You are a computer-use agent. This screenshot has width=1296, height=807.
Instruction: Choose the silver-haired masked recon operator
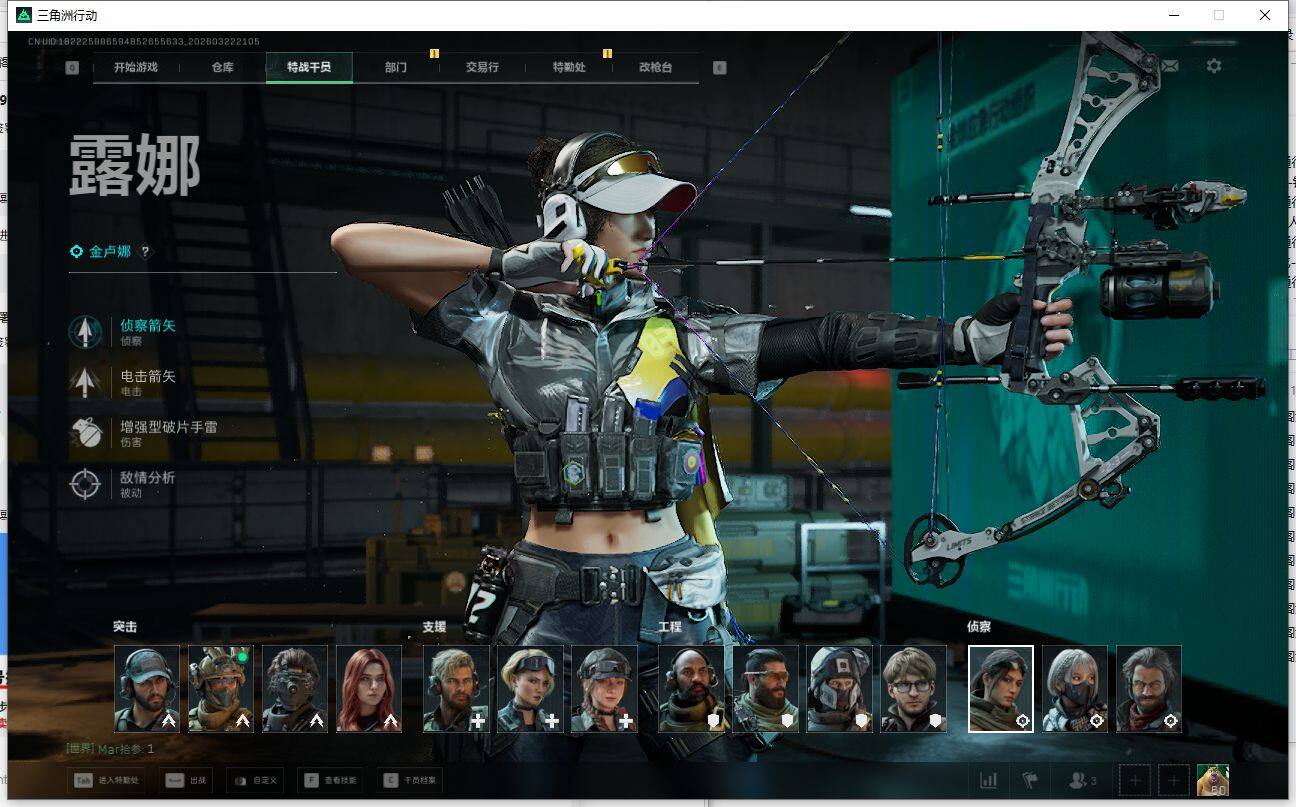click(x=1075, y=689)
